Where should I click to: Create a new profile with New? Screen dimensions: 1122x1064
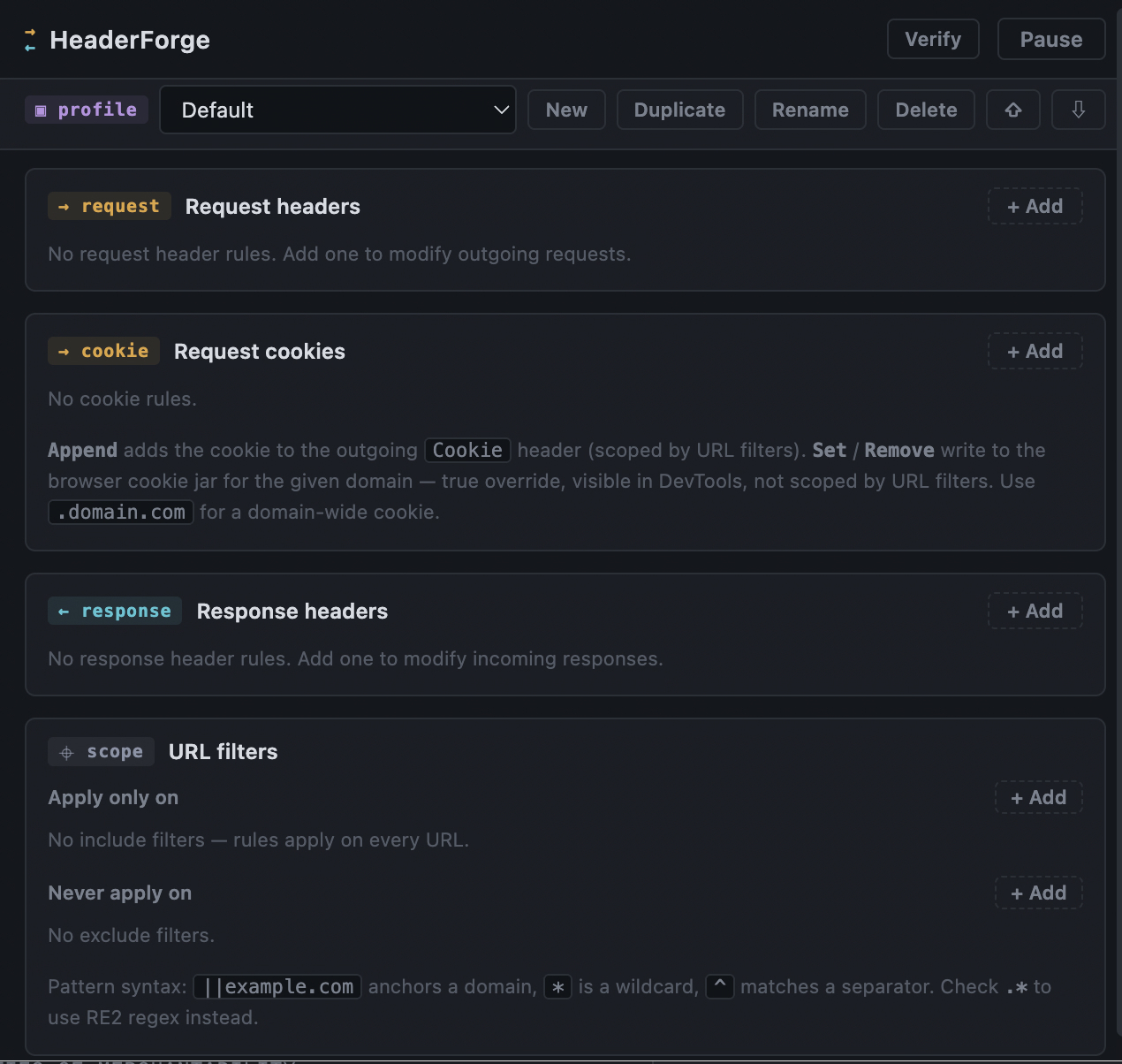tap(566, 110)
